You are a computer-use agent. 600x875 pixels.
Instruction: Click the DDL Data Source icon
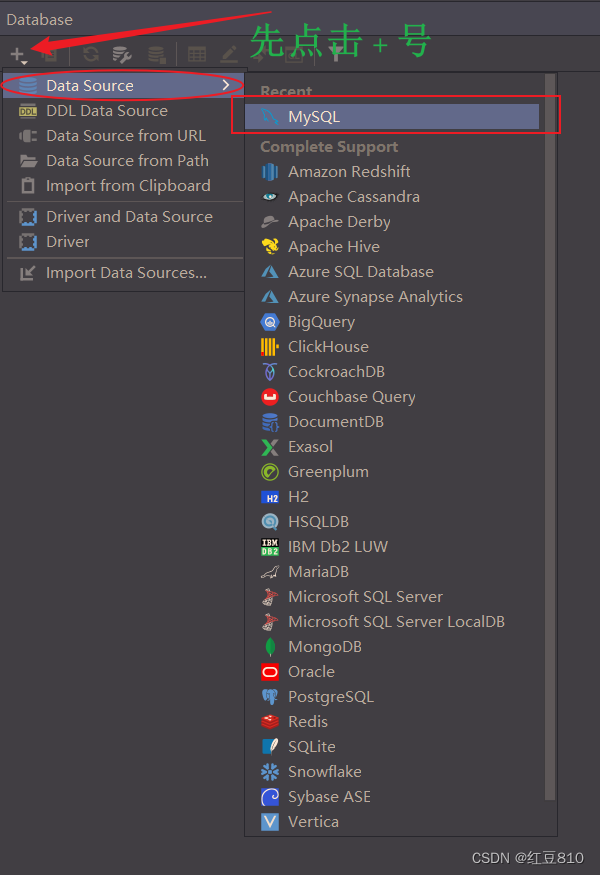coord(28,111)
